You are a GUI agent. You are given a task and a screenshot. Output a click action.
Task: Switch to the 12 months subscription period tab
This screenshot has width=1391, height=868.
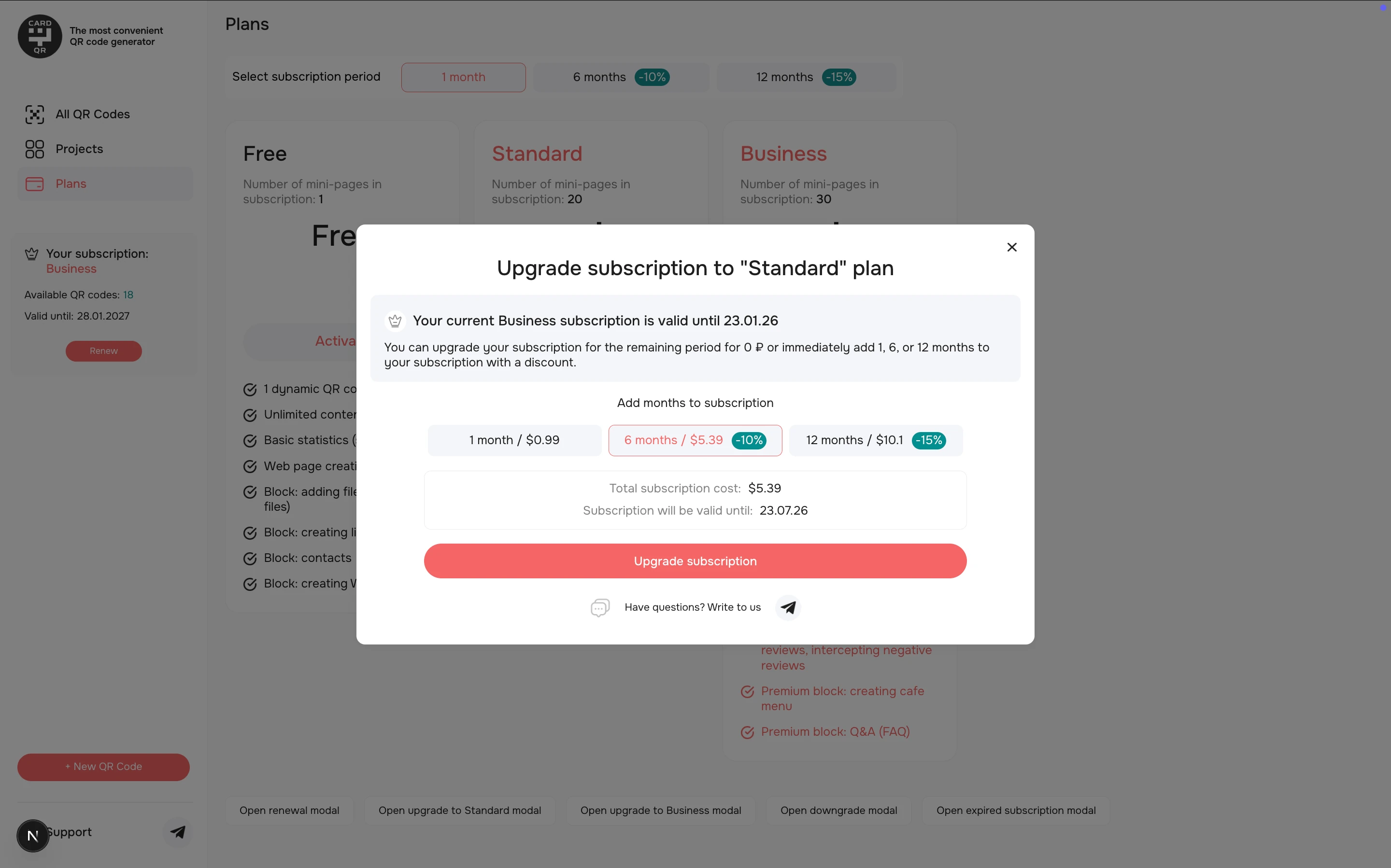[x=806, y=78]
